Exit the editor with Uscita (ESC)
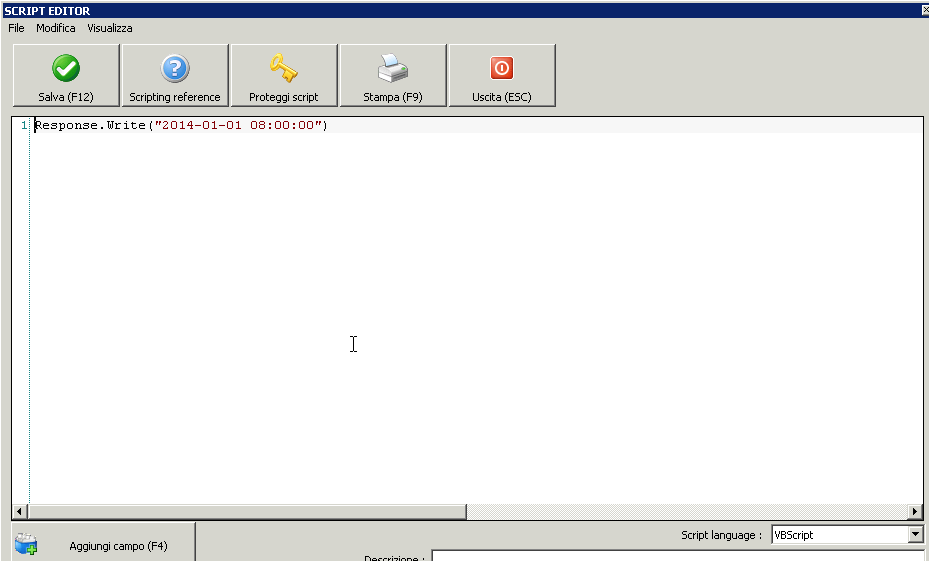This screenshot has width=929, height=561. (502, 75)
